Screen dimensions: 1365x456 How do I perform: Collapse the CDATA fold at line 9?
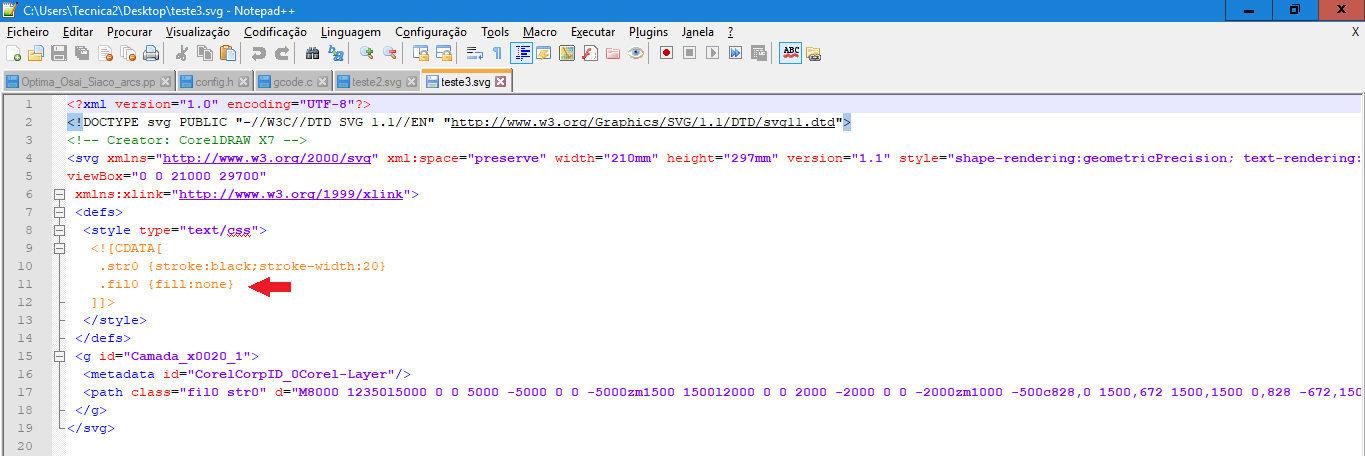coord(59,248)
